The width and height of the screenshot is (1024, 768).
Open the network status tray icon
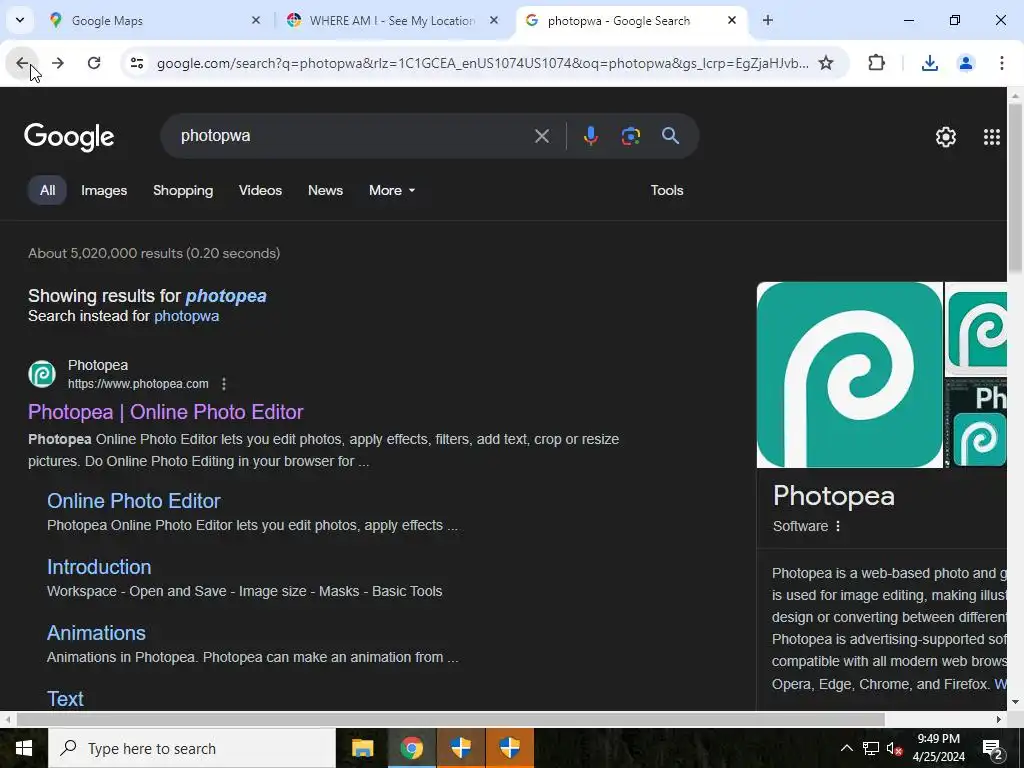[871, 748]
